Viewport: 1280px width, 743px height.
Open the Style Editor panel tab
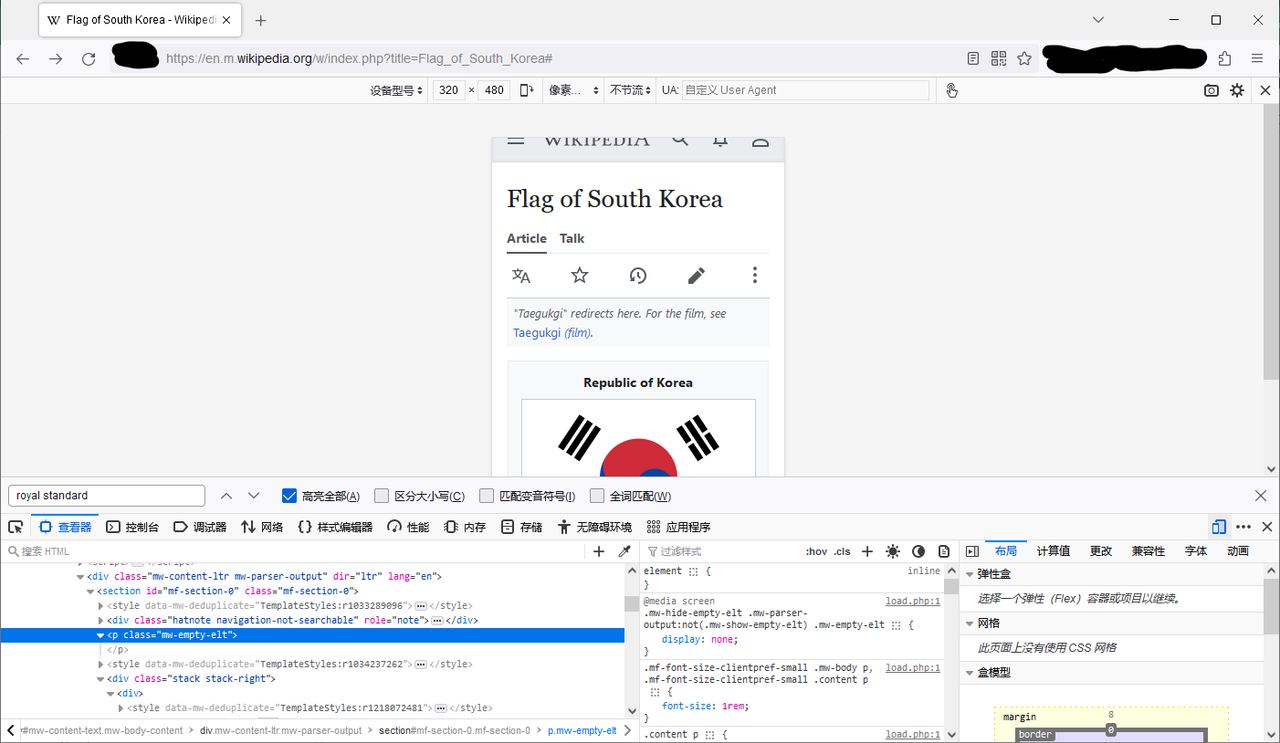click(335, 527)
